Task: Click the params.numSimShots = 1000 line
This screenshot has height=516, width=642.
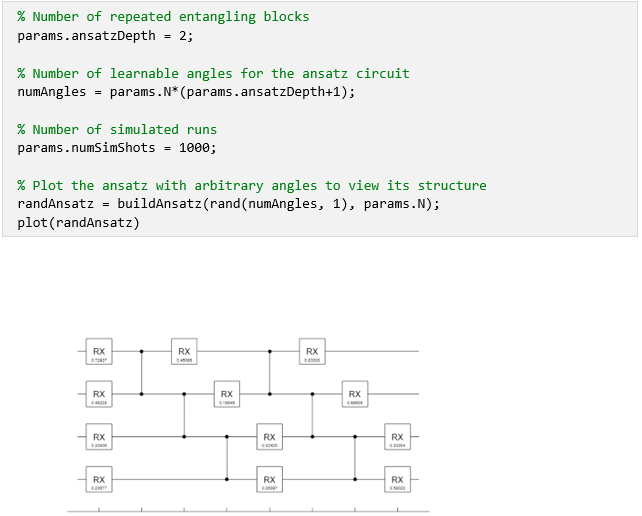Action: [117, 147]
